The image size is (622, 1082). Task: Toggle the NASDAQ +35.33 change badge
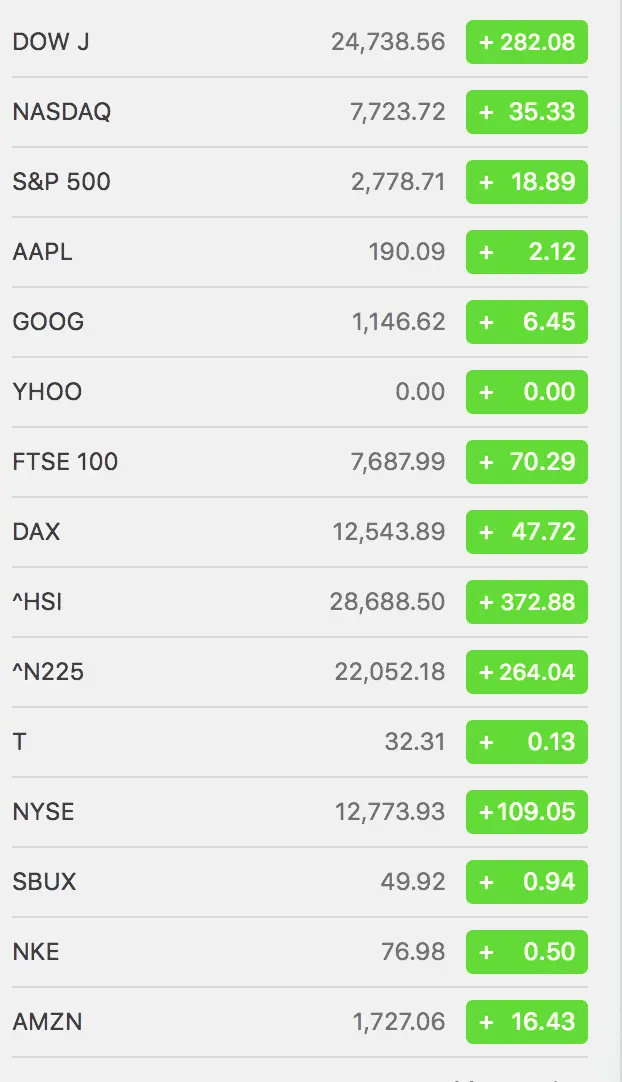[x=527, y=112]
